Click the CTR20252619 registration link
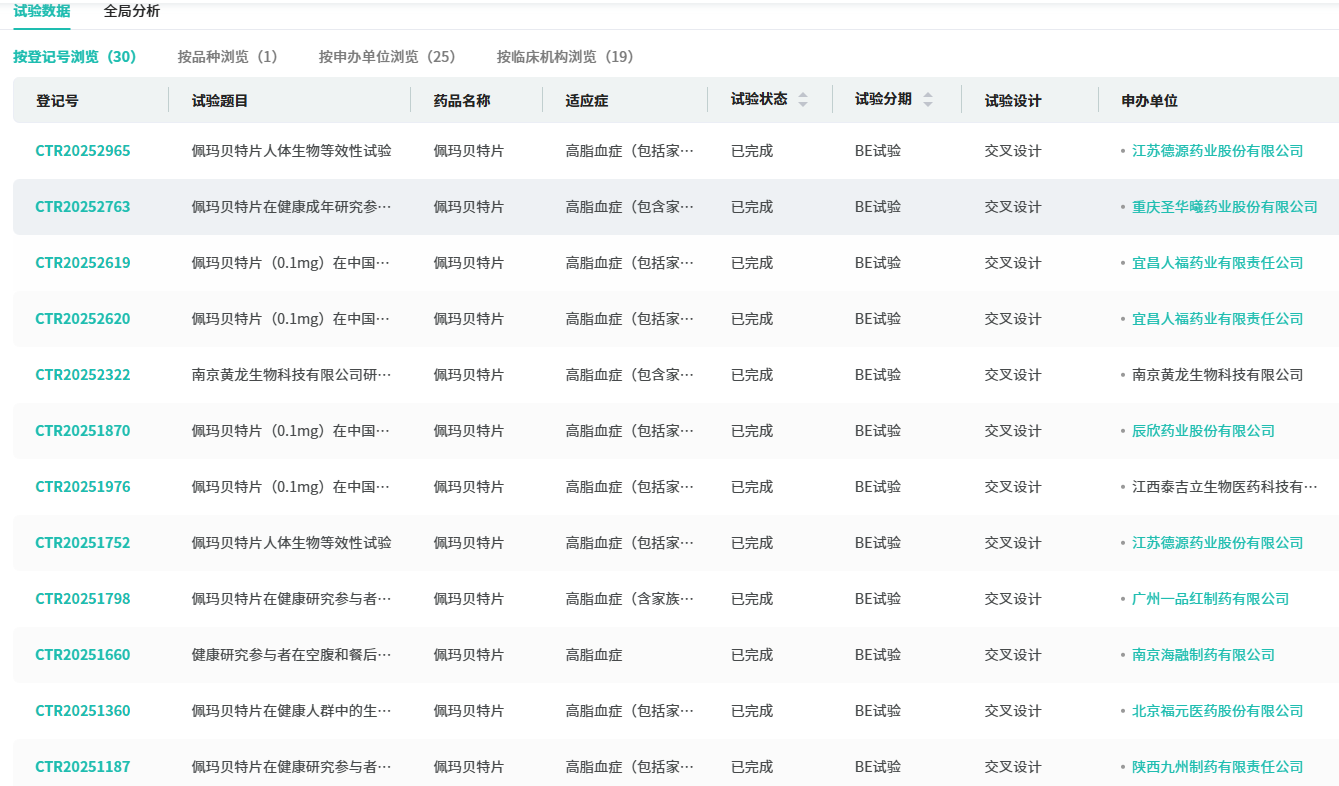 pos(83,263)
